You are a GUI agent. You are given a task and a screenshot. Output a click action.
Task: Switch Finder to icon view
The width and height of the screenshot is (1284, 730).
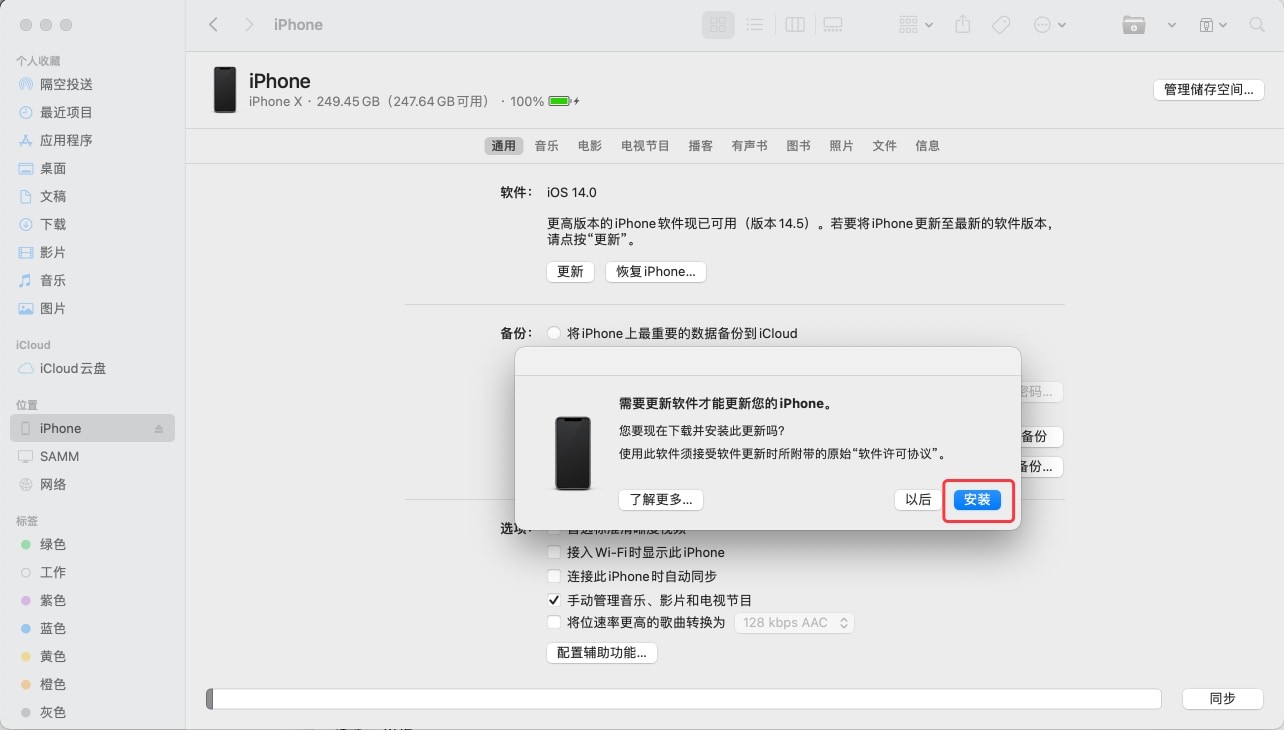pyautogui.click(x=718, y=25)
